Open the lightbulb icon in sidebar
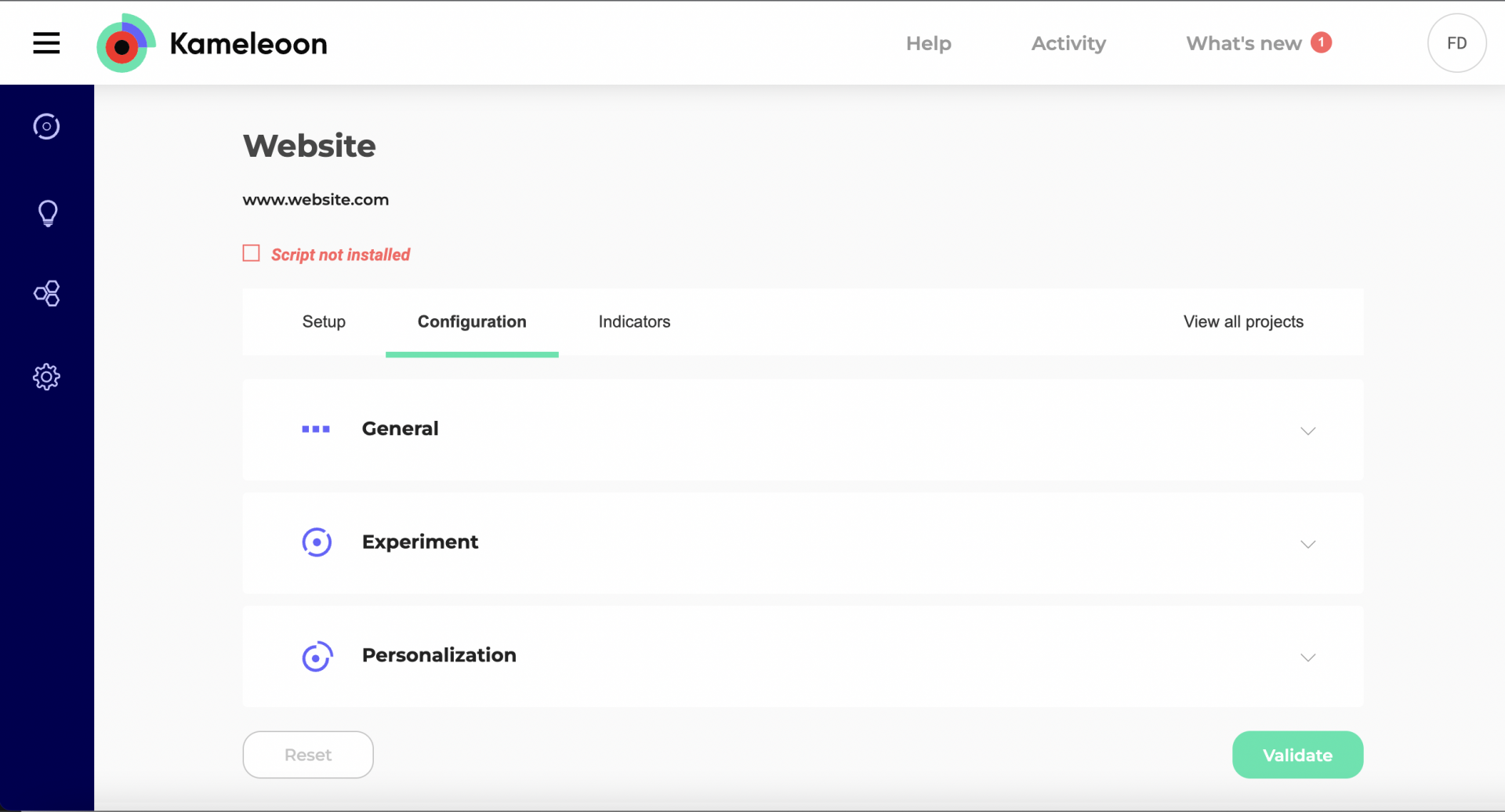Viewport: 1505px width, 812px height. click(x=47, y=213)
